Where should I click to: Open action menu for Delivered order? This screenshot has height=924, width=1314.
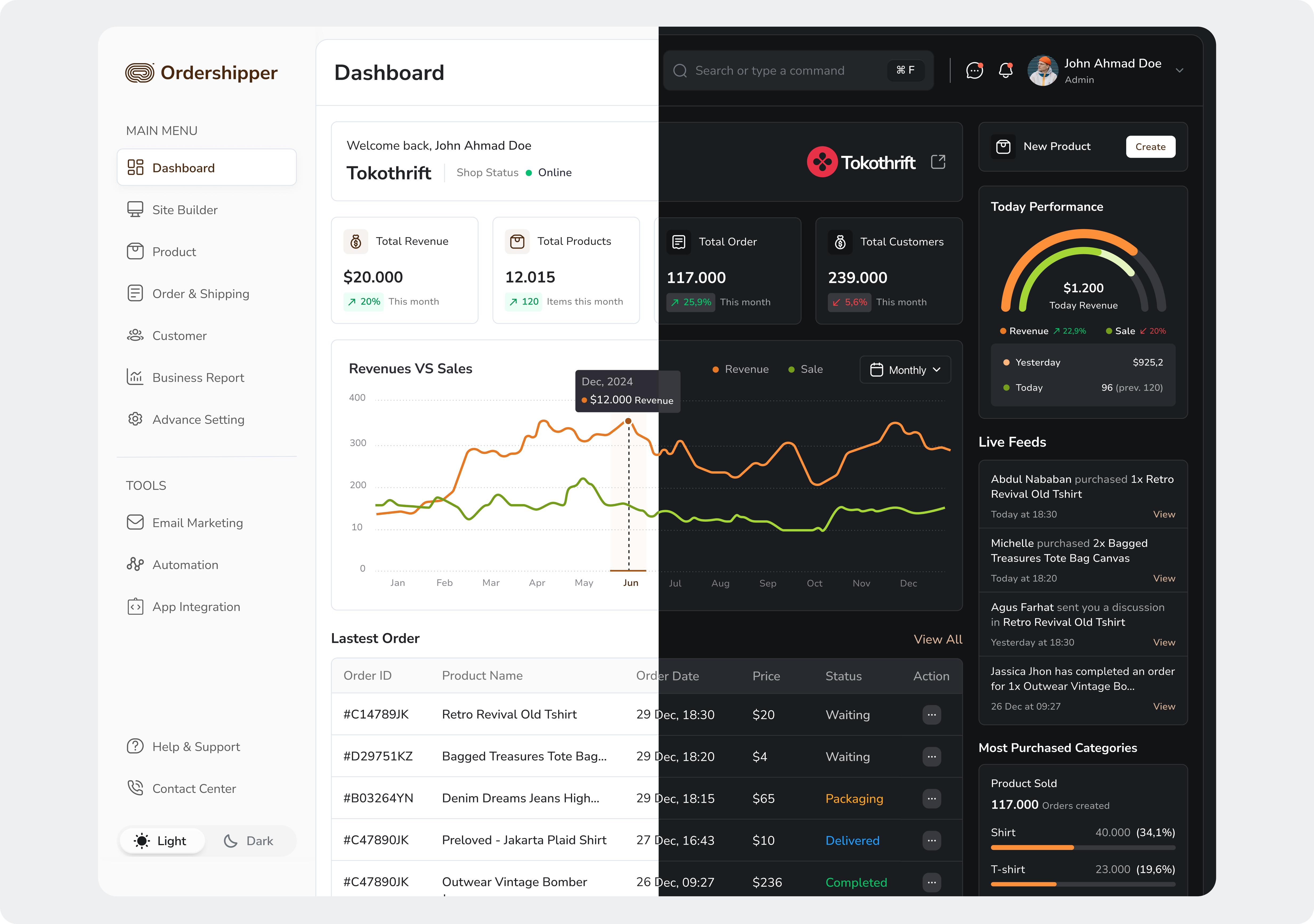[931, 840]
